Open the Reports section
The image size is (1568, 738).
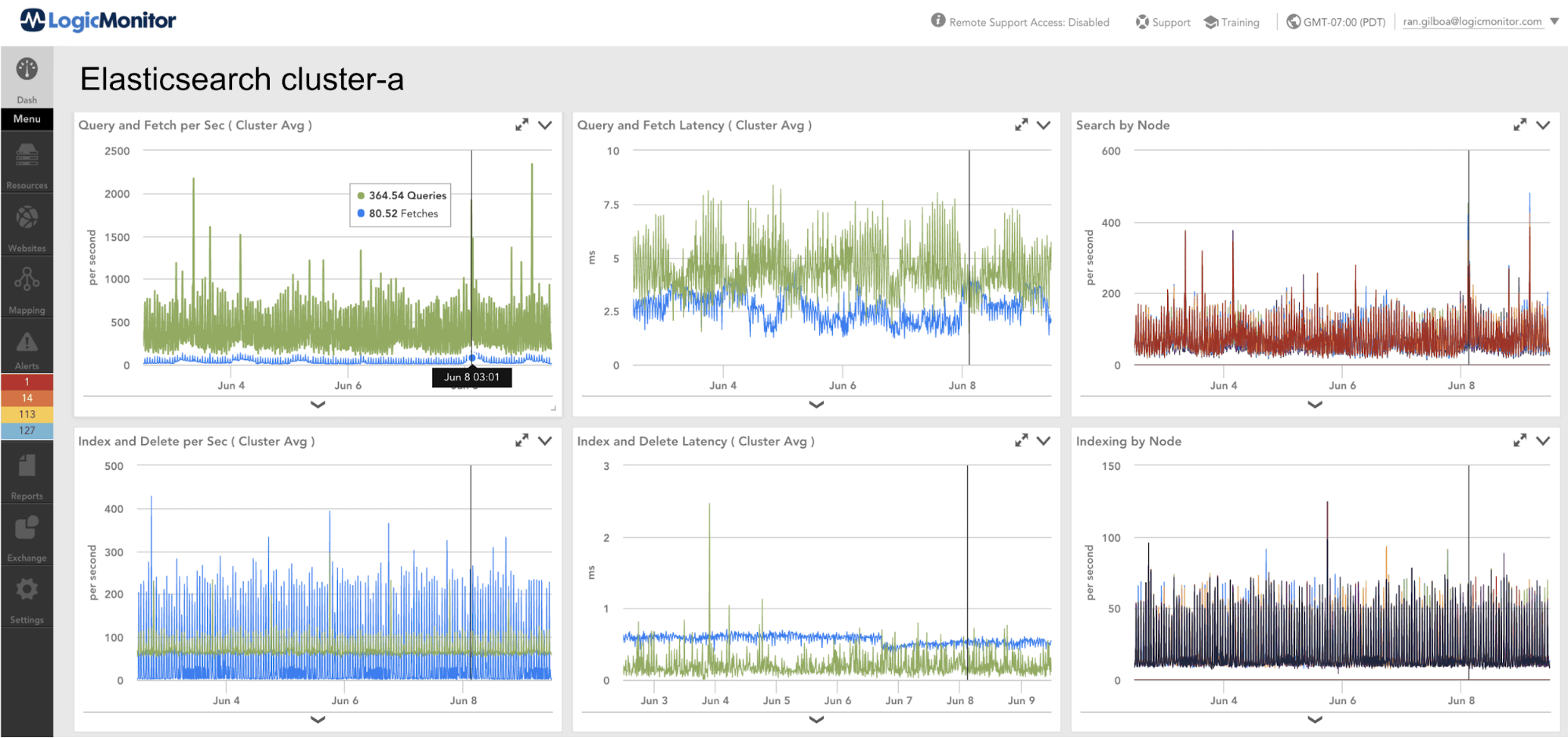(x=27, y=473)
